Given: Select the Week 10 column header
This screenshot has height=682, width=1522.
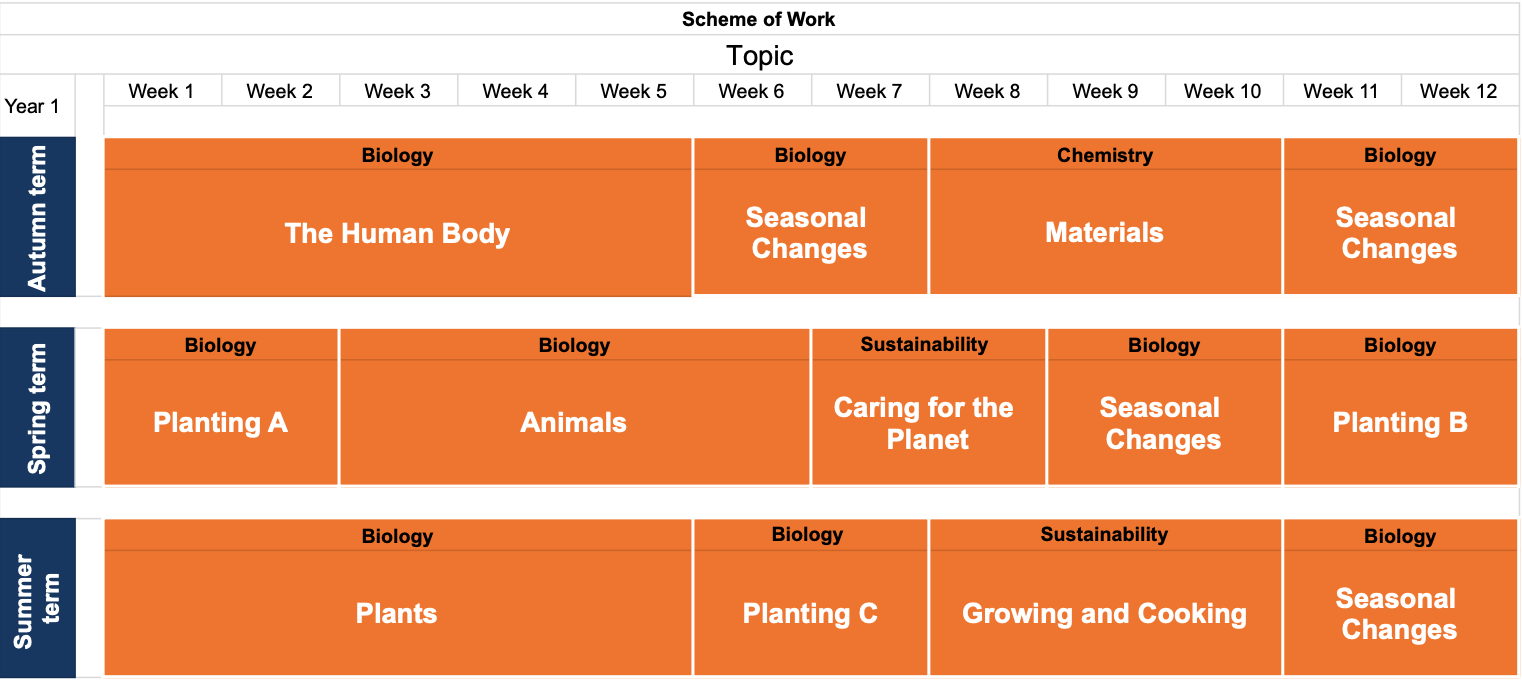Looking at the screenshot, I should tap(1223, 91).
